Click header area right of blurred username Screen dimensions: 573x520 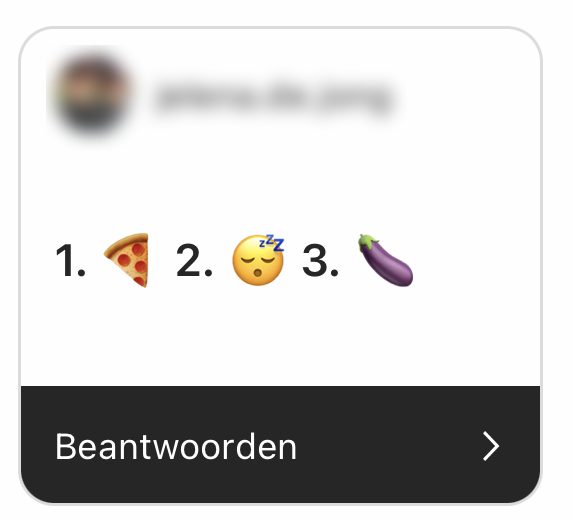pos(468,97)
